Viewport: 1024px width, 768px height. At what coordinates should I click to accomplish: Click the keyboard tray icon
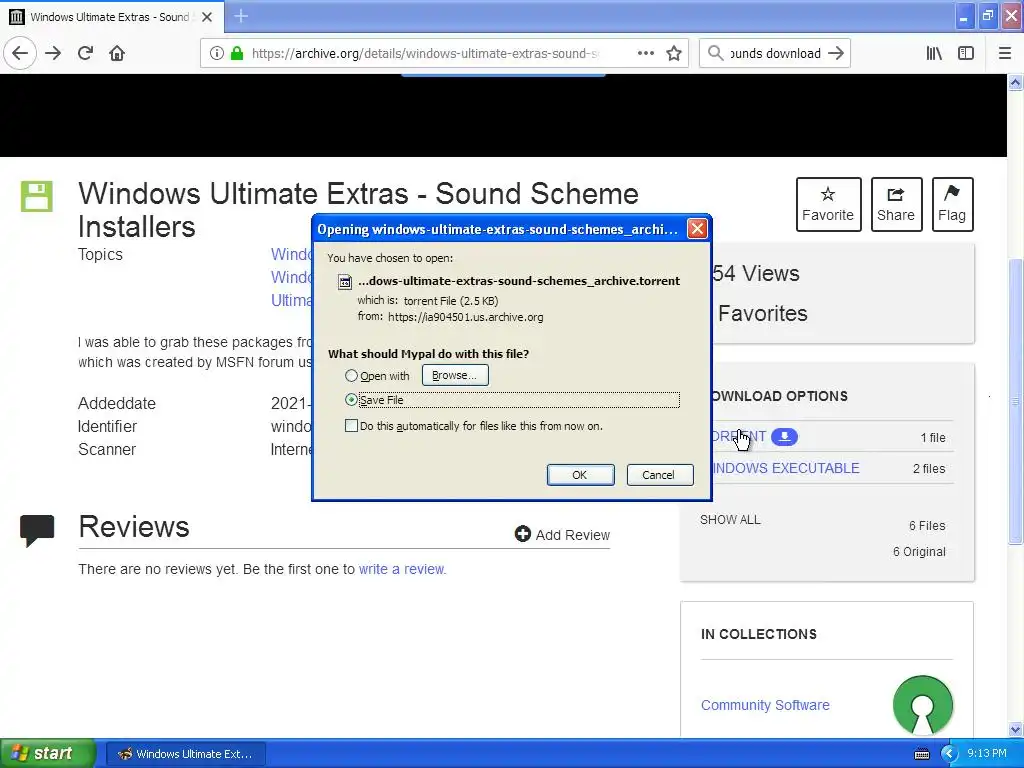921,754
